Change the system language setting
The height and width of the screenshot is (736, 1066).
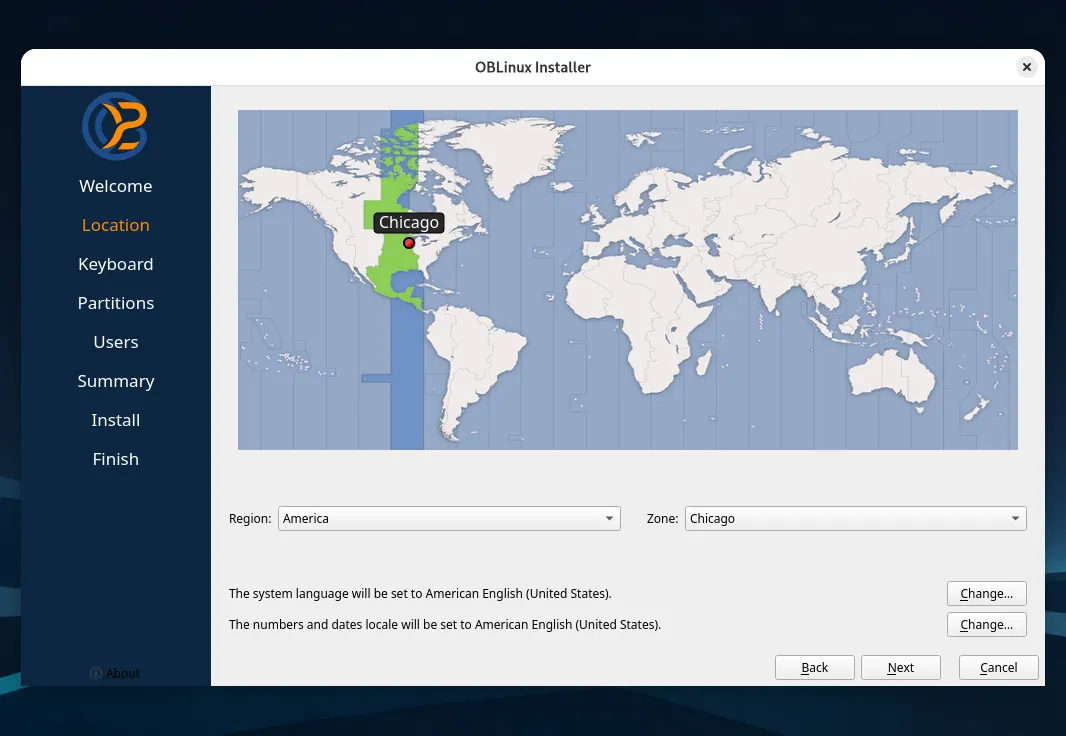click(x=986, y=593)
